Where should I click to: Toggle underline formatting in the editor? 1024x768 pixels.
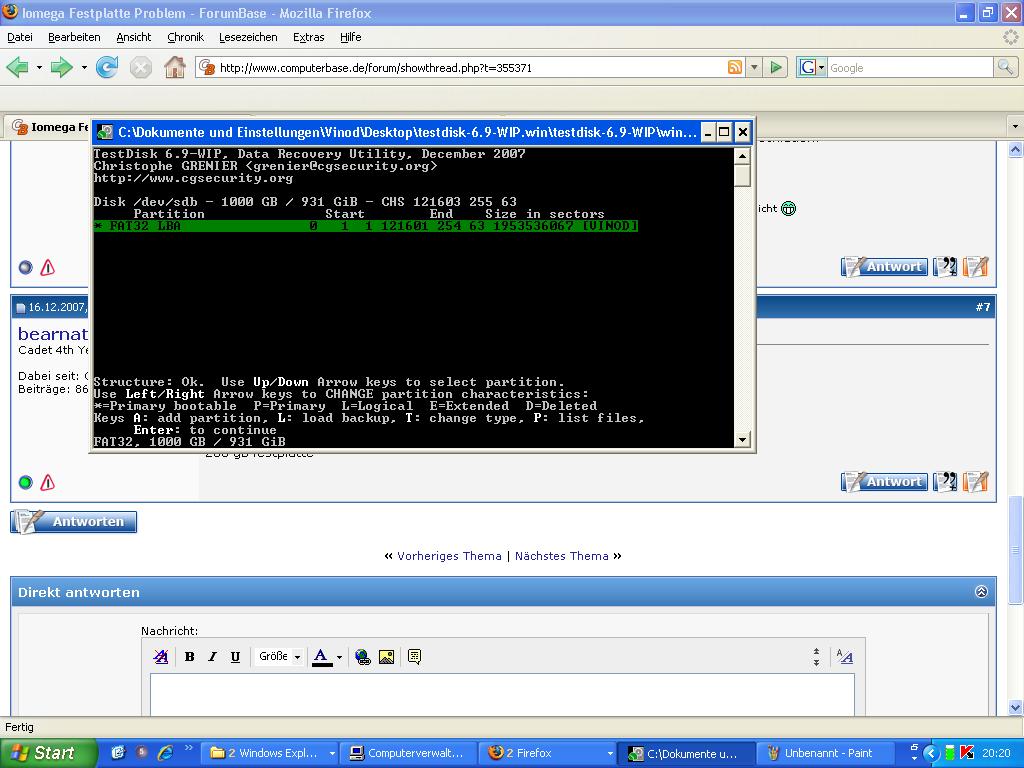[x=235, y=657]
